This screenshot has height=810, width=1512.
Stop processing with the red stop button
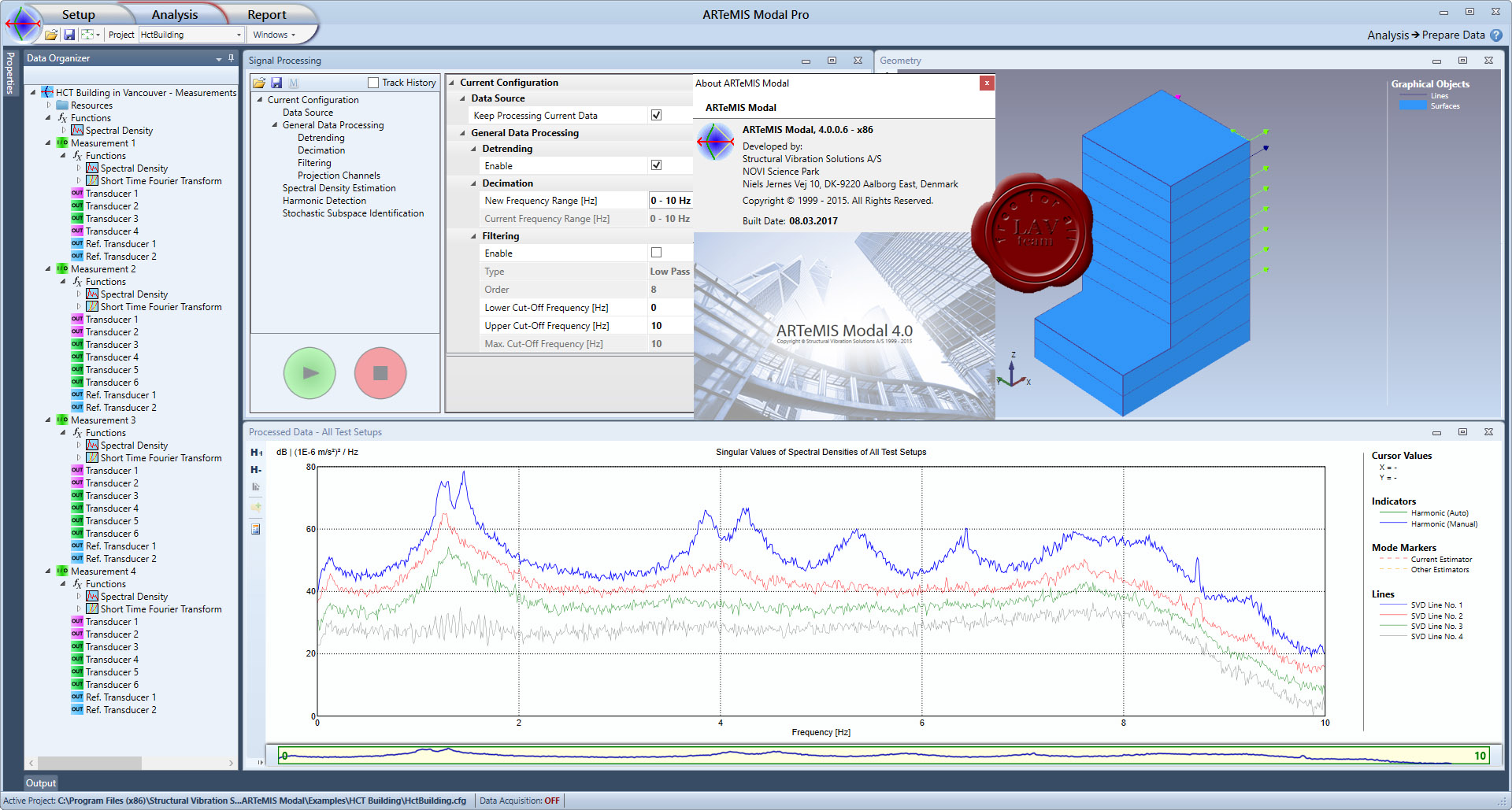pos(380,373)
